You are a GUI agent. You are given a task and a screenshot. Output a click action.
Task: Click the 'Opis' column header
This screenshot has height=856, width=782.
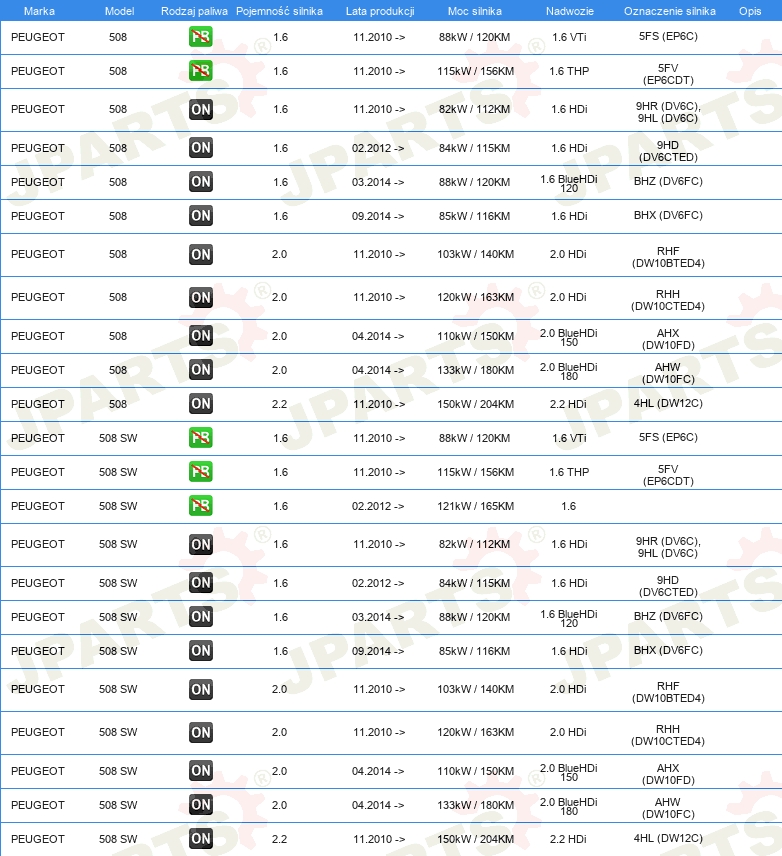(750, 11)
